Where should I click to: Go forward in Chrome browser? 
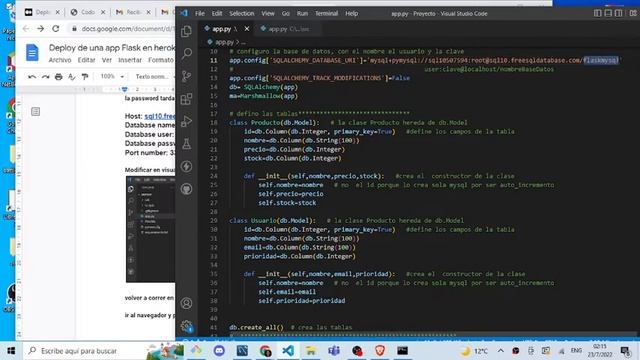click(x=40, y=29)
